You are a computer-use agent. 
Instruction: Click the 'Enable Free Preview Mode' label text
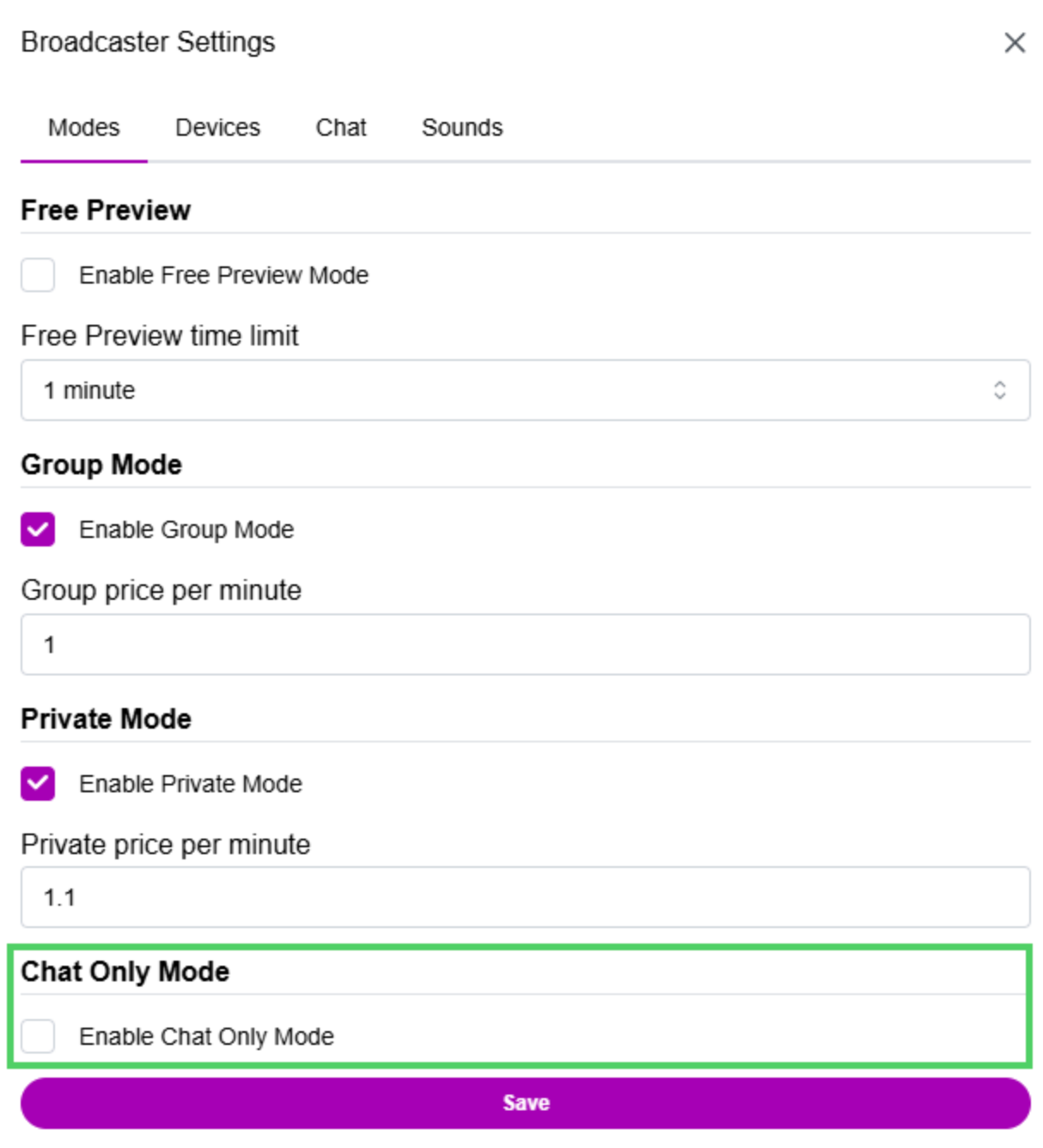click(x=223, y=275)
